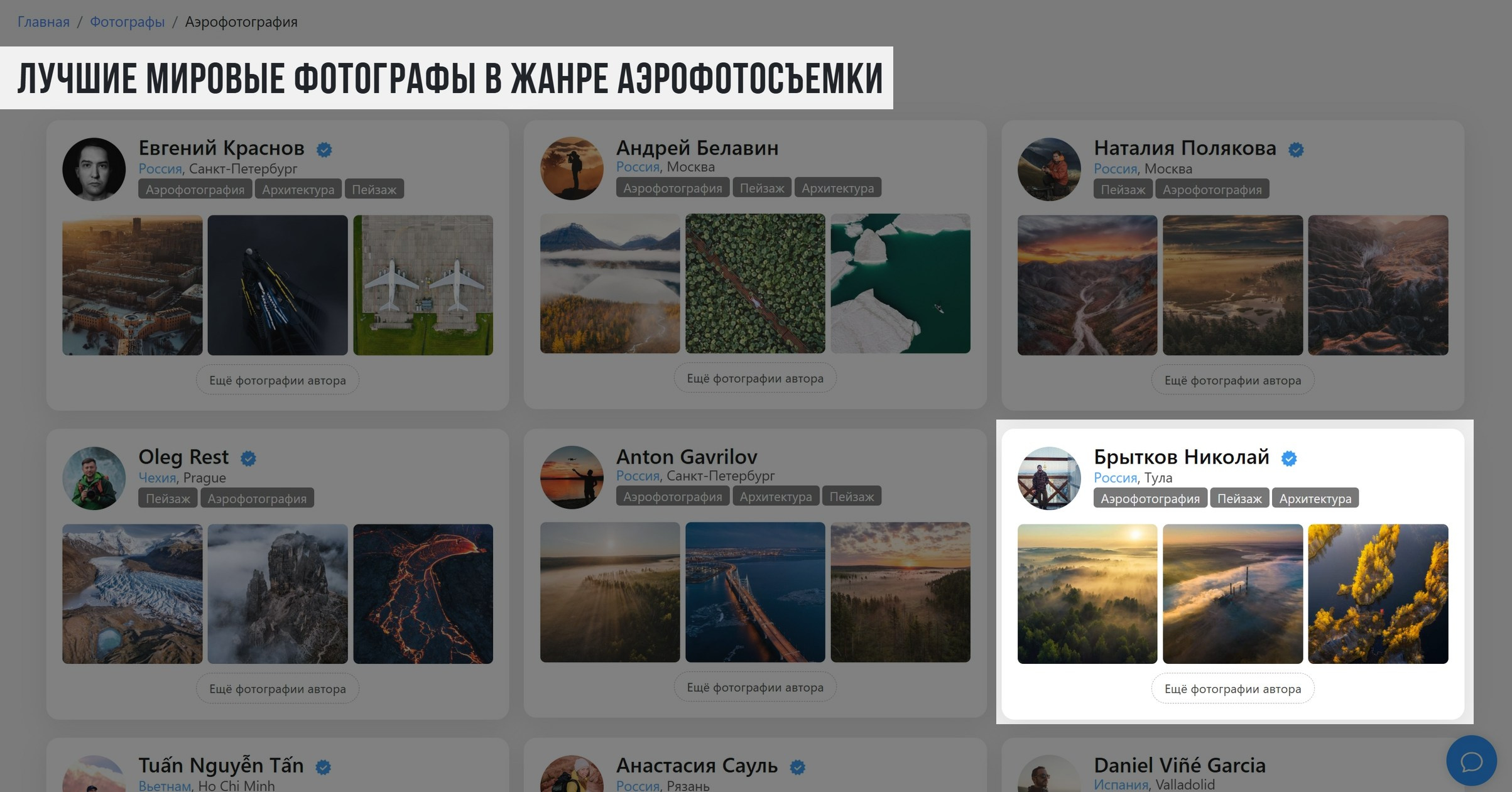Open Белавин's iceberg turquoise water photo

(900, 283)
